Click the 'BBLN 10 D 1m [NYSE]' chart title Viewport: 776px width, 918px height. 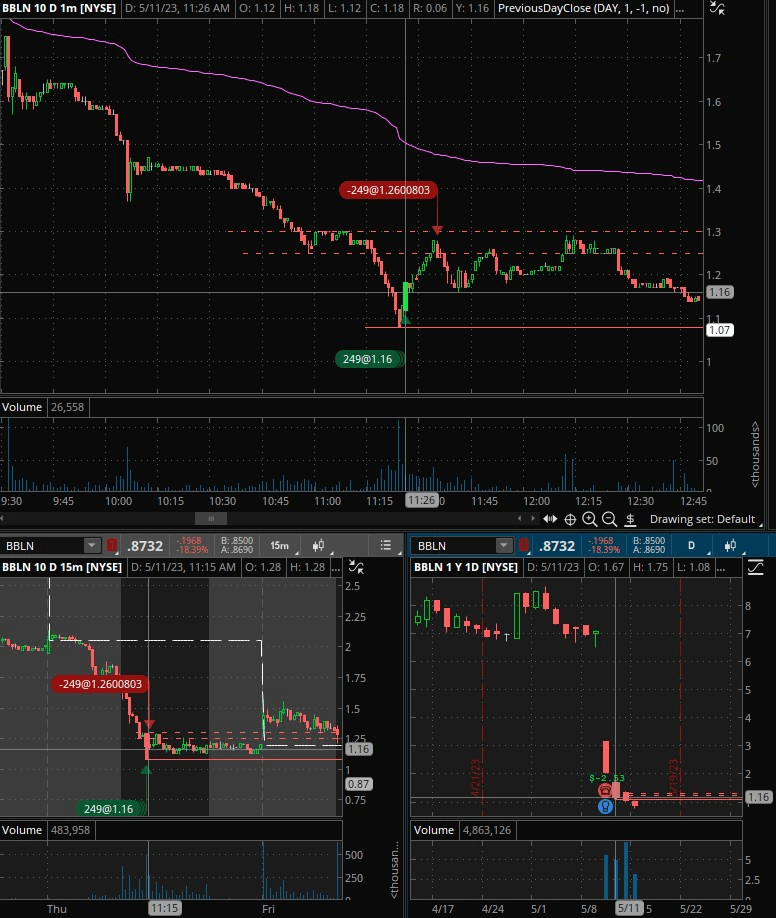click(x=59, y=8)
